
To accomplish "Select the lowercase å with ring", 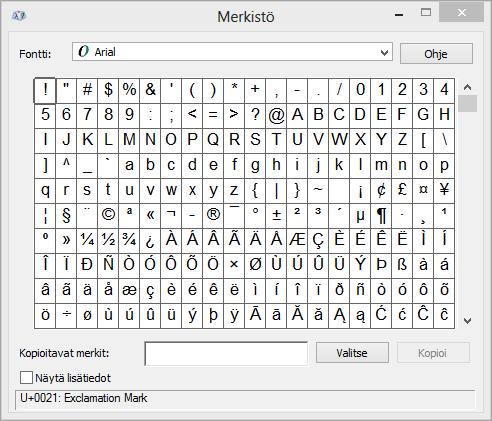I will pyautogui.click(x=108, y=291).
